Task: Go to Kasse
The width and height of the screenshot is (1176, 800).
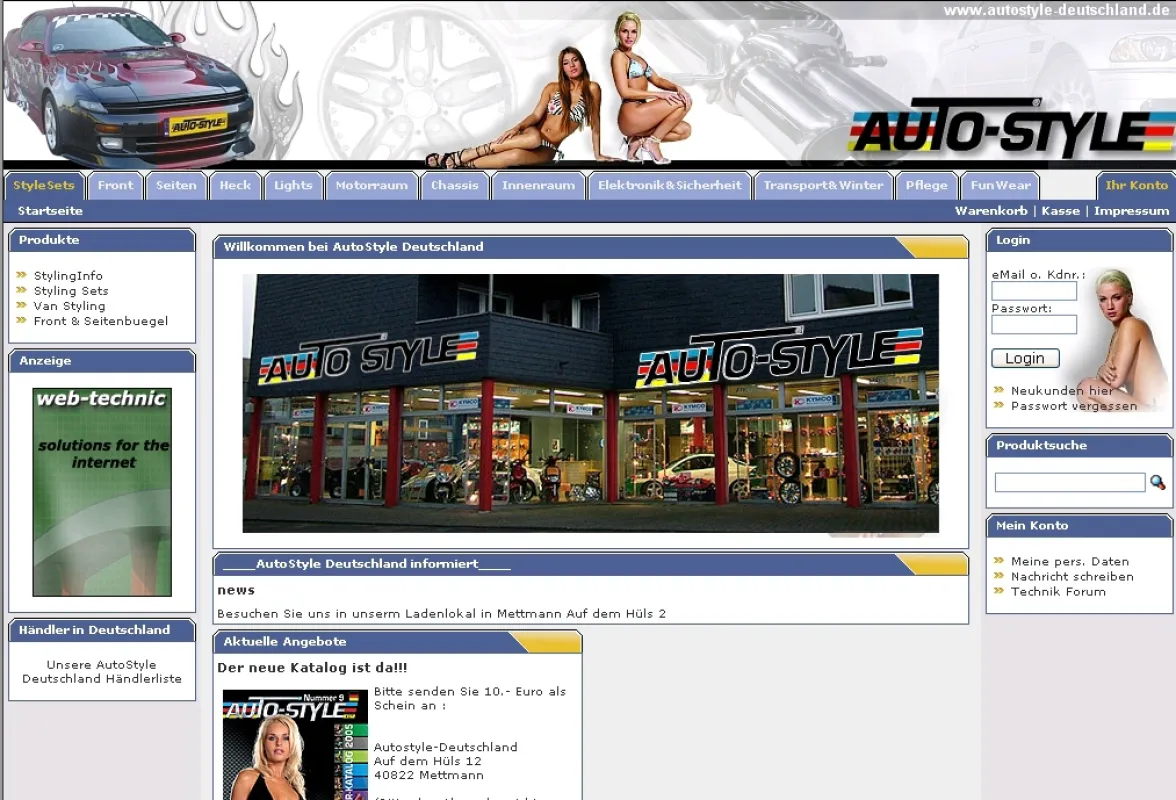Action: (1060, 211)
